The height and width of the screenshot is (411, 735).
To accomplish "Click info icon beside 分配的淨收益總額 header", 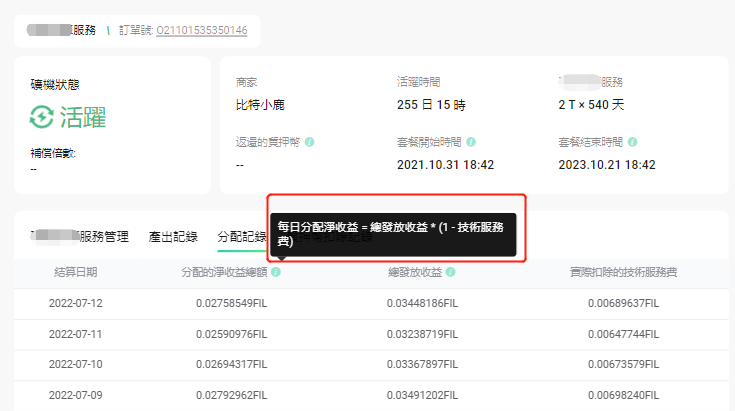I will click(x=276, y=272).
